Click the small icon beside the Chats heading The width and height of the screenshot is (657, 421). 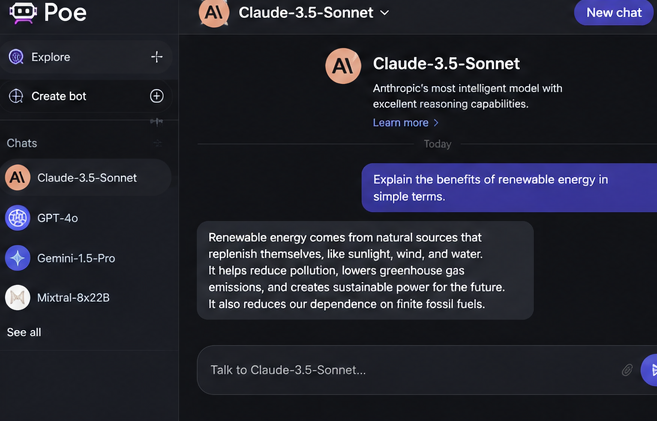[158, 143]
